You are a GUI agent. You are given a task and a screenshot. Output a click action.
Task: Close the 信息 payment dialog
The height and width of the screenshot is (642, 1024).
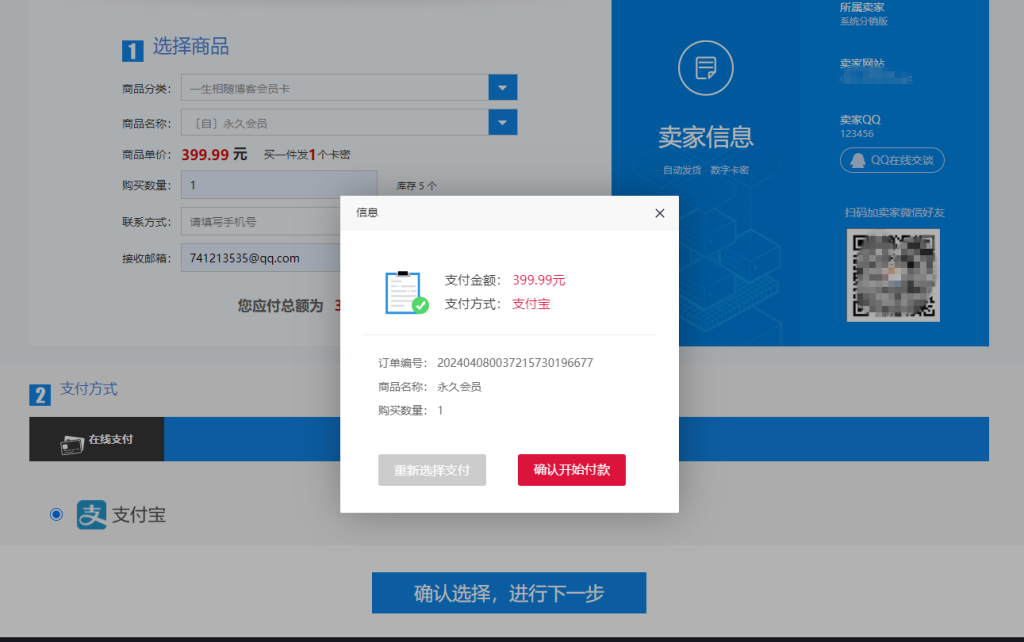point(659,213)
